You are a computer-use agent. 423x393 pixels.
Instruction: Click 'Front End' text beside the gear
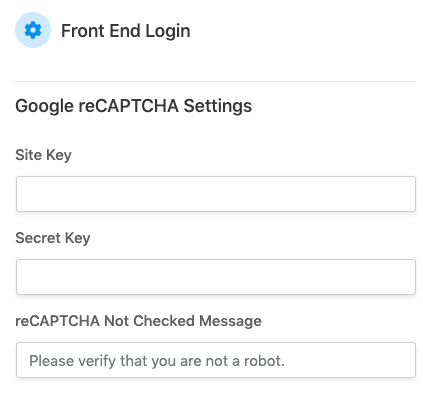101,31
